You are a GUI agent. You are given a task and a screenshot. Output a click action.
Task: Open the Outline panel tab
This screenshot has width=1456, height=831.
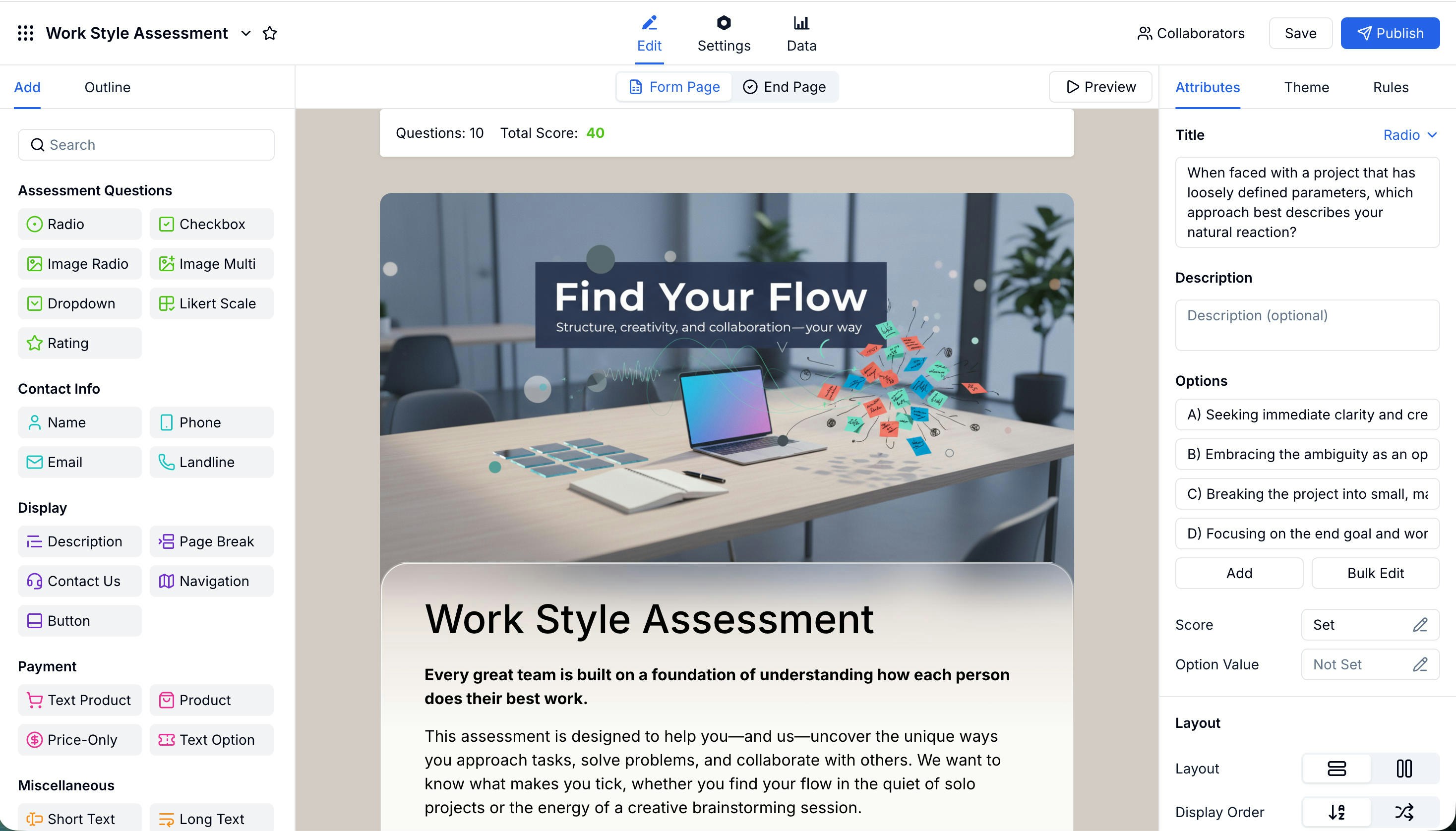point(107,87)
